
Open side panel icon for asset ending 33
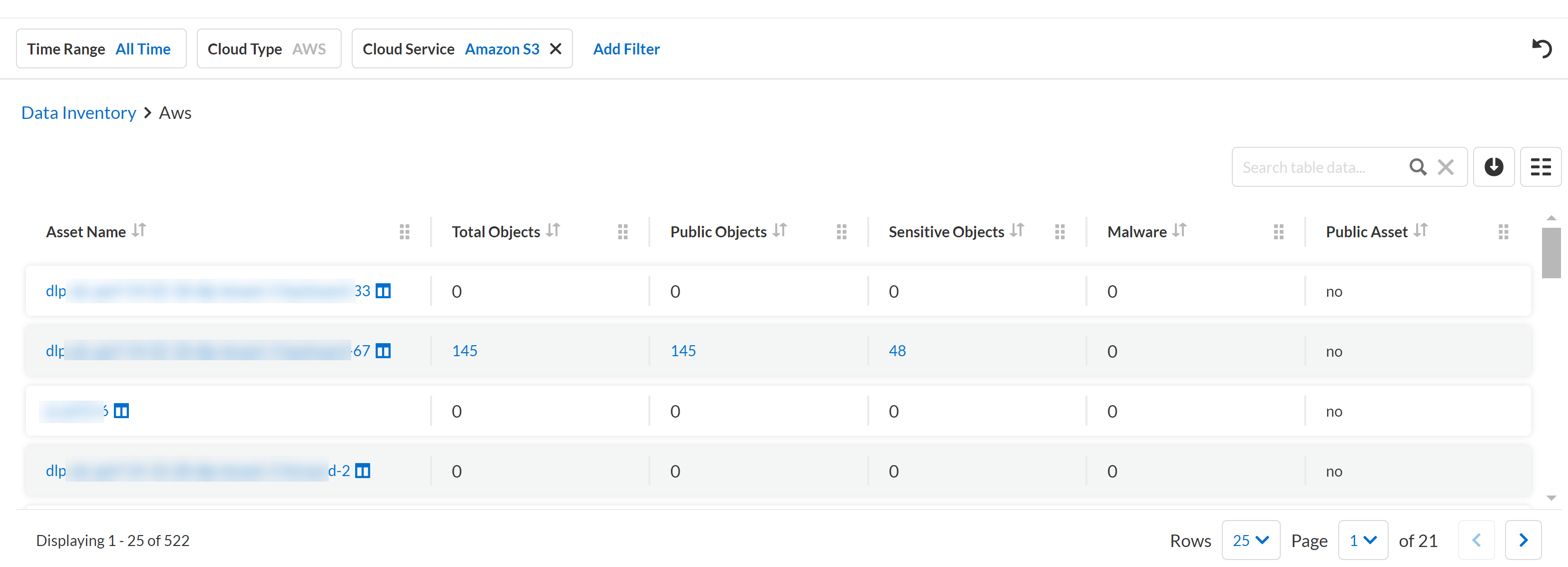pos(383,291)
